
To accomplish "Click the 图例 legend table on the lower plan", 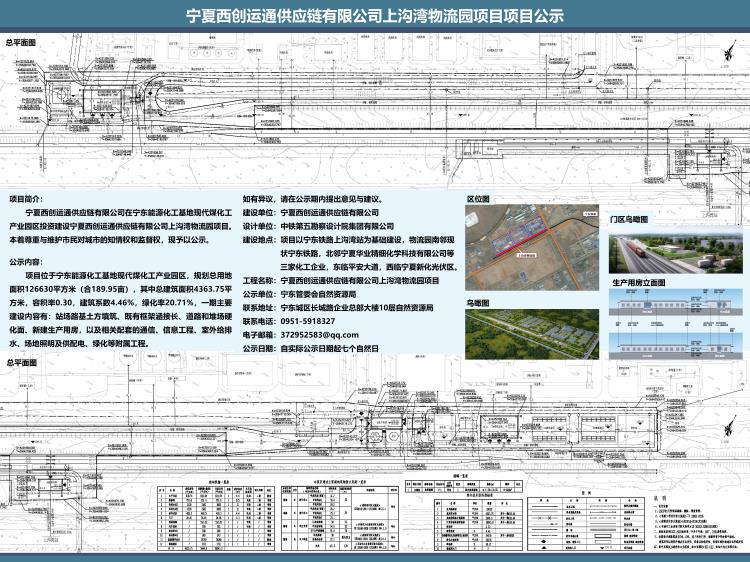I will 586,524.
